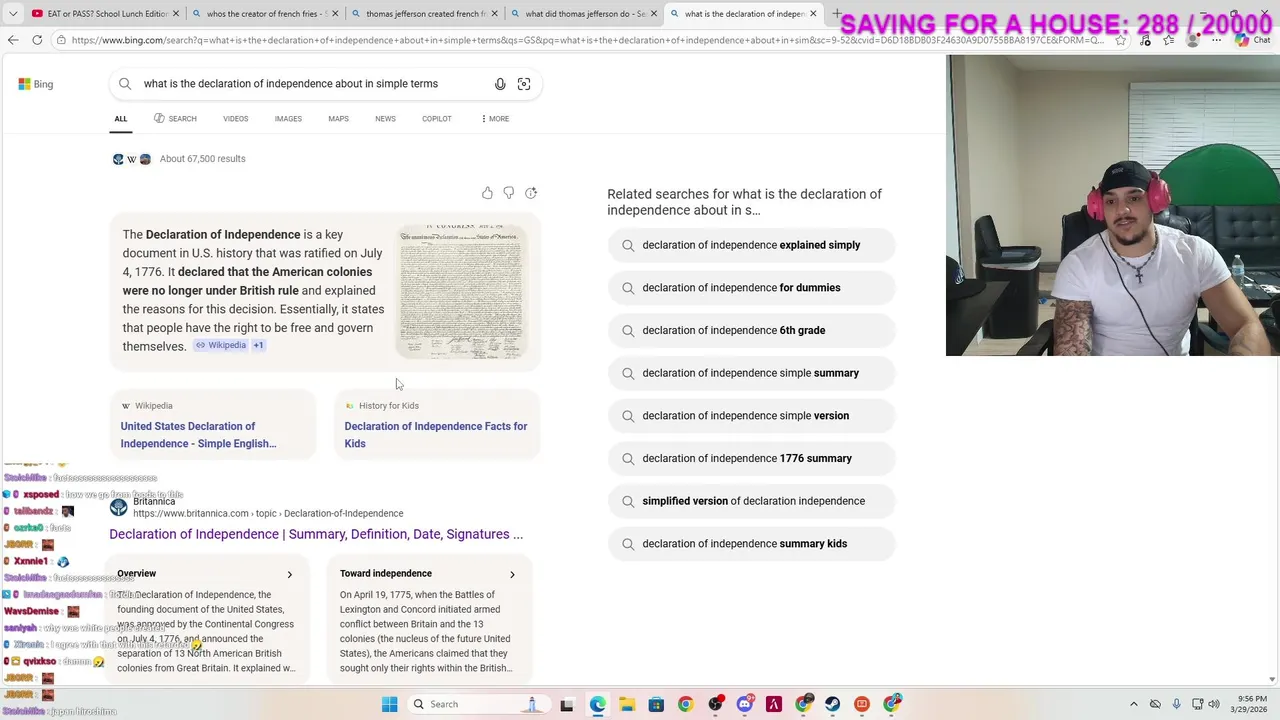This screenshot has width=1280, height=720.
Task: Expand the Overview card chevron
Action: pyautogui.click(x=290, y=574)
